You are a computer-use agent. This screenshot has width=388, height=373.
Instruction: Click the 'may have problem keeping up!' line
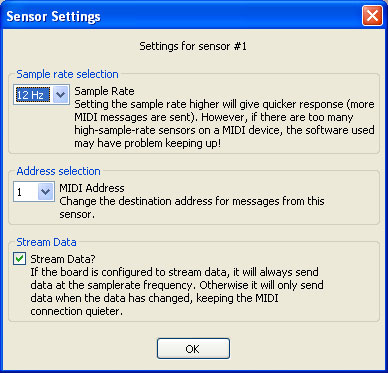click(x=147, y=143)
